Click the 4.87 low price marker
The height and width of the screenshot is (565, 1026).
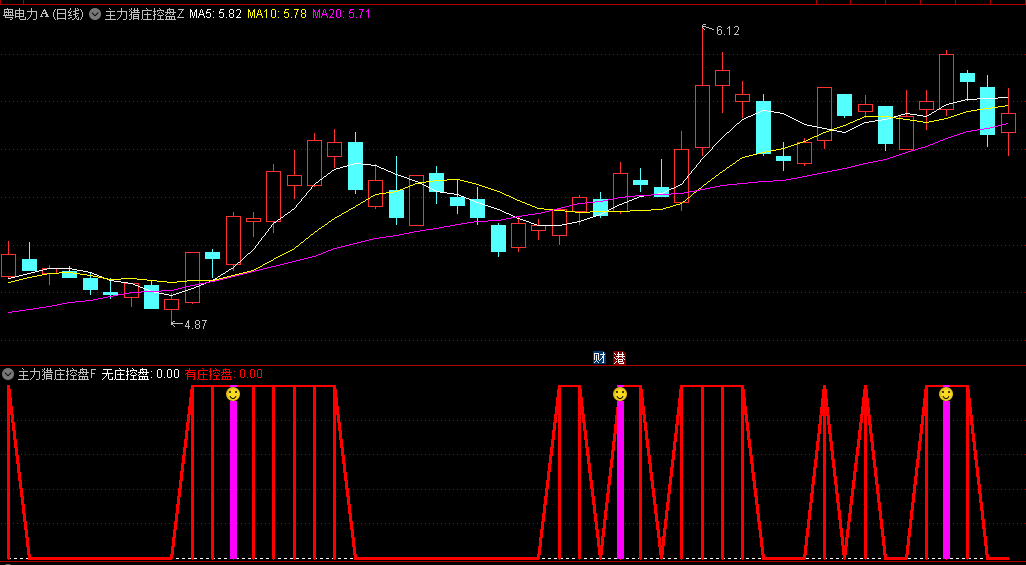195,324
